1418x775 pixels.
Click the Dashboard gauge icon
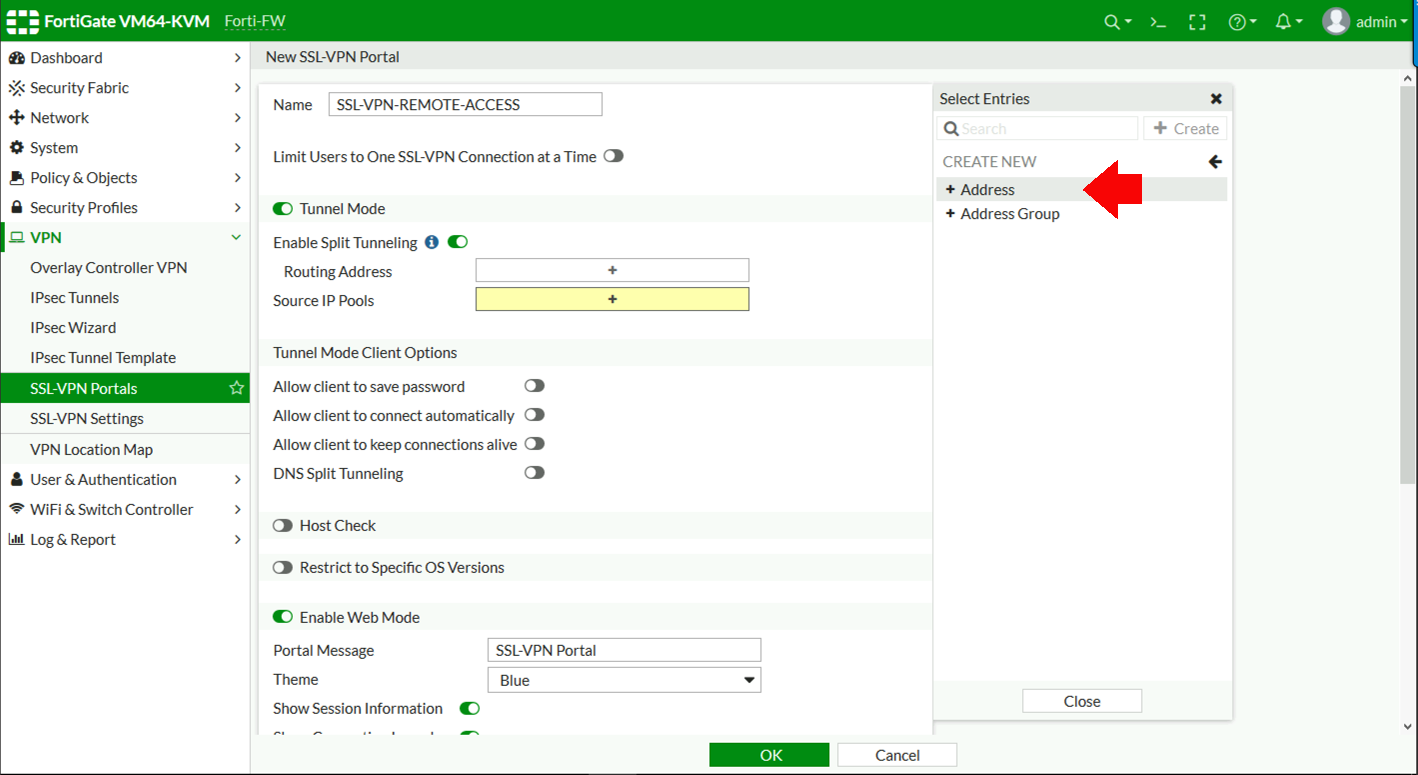tap(16, 58)
